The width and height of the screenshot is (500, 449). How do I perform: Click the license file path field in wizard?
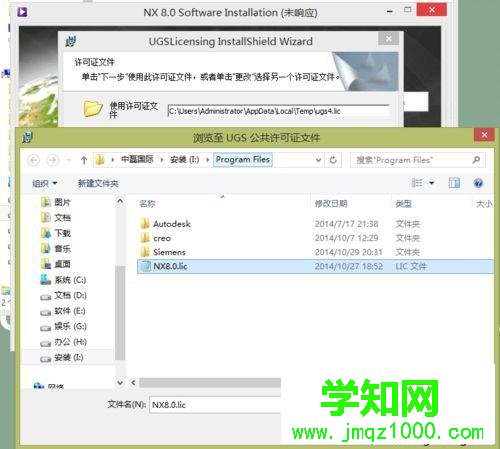click(x=278, y=111)
